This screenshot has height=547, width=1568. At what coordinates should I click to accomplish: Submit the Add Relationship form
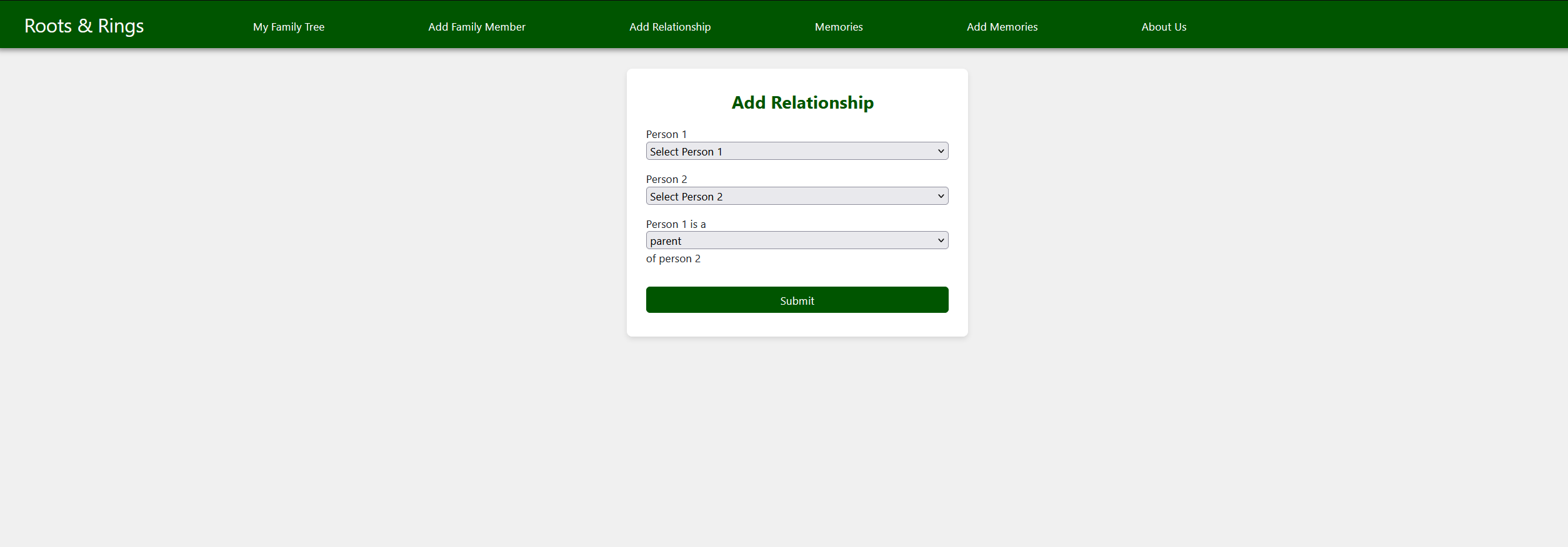[797, 300]
